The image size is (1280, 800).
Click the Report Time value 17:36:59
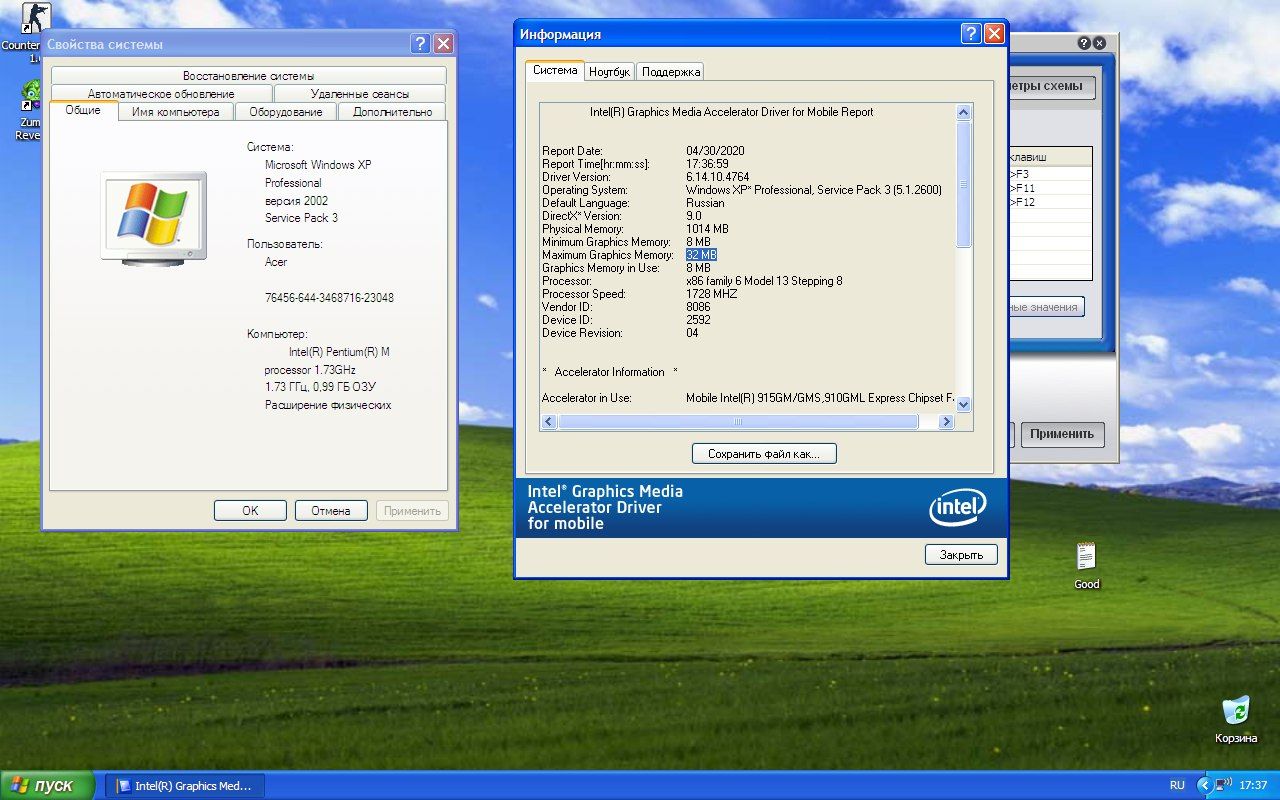(x=707, y=164)
